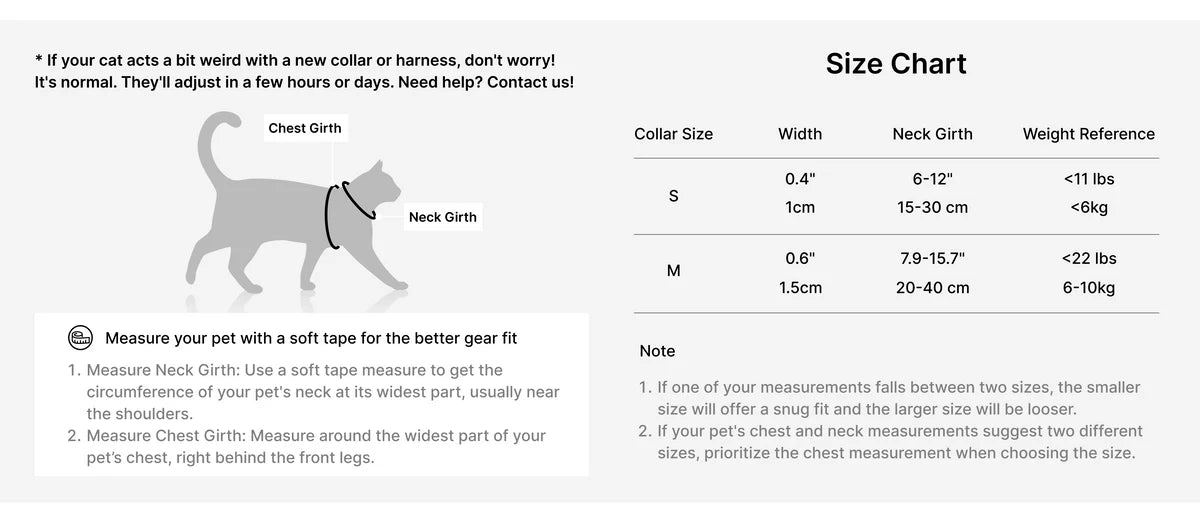Click the <11 lbs weight value
Screen dimensions: 1200x518
click(1089, 179)
